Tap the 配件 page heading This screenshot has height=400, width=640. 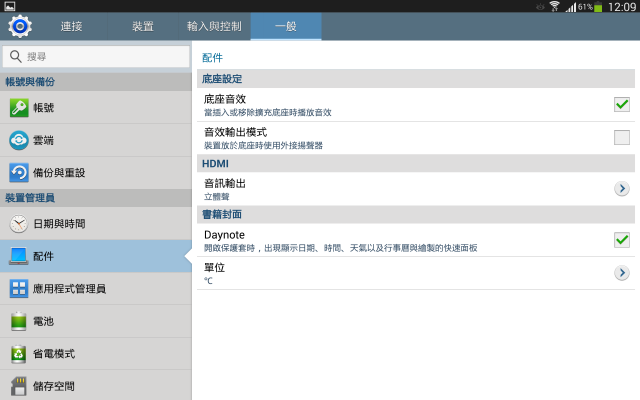pos(212,58)
